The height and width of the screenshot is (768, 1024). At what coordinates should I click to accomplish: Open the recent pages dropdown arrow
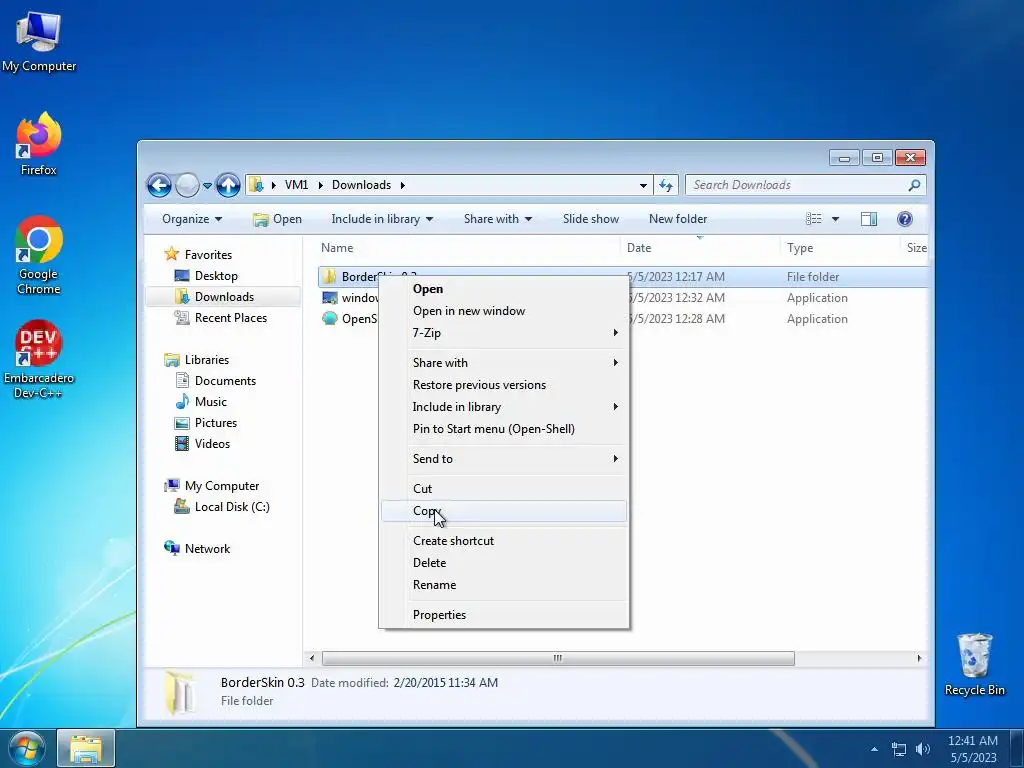tap(207, 186)
